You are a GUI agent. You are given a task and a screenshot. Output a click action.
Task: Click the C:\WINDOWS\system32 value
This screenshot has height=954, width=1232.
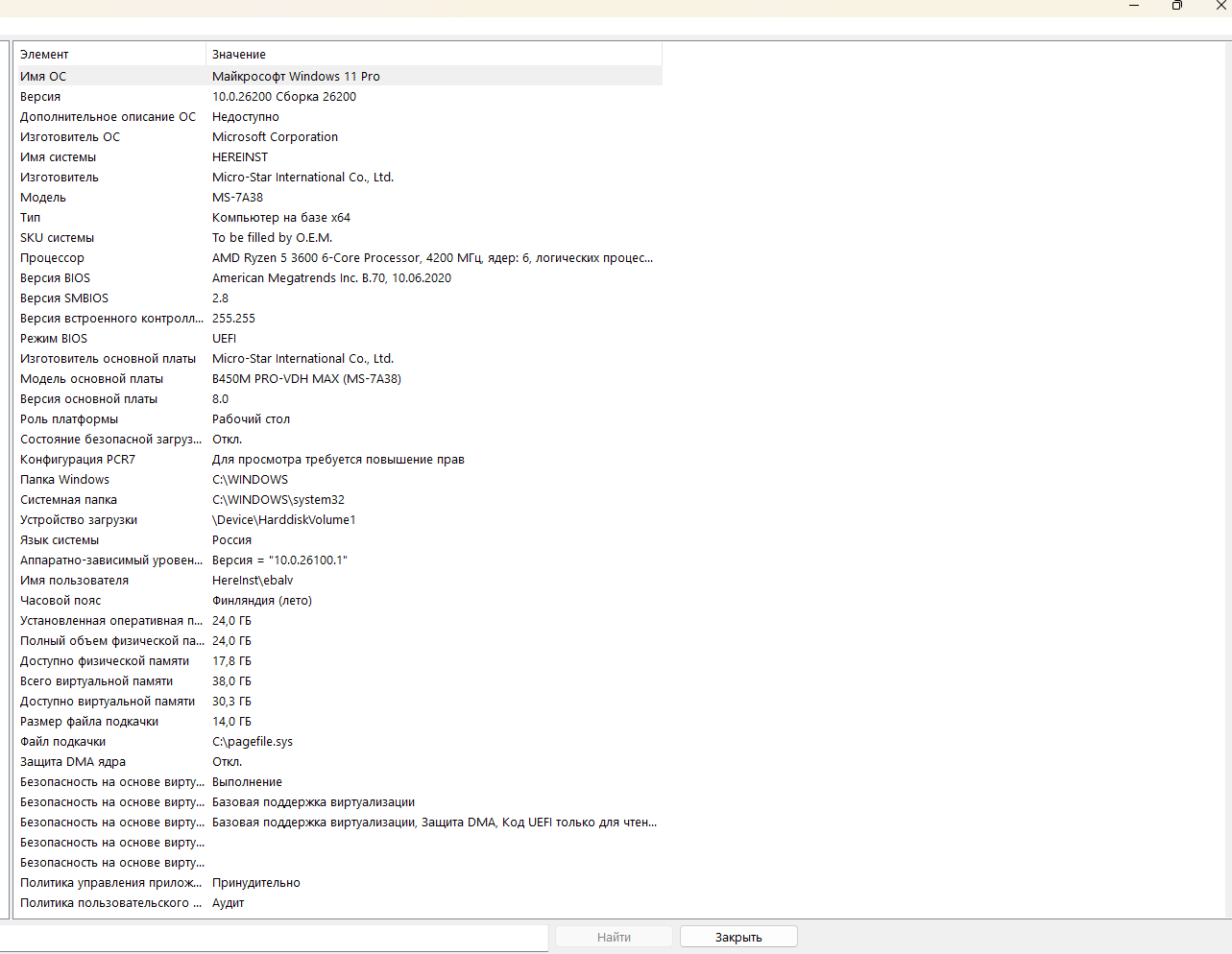278,499
